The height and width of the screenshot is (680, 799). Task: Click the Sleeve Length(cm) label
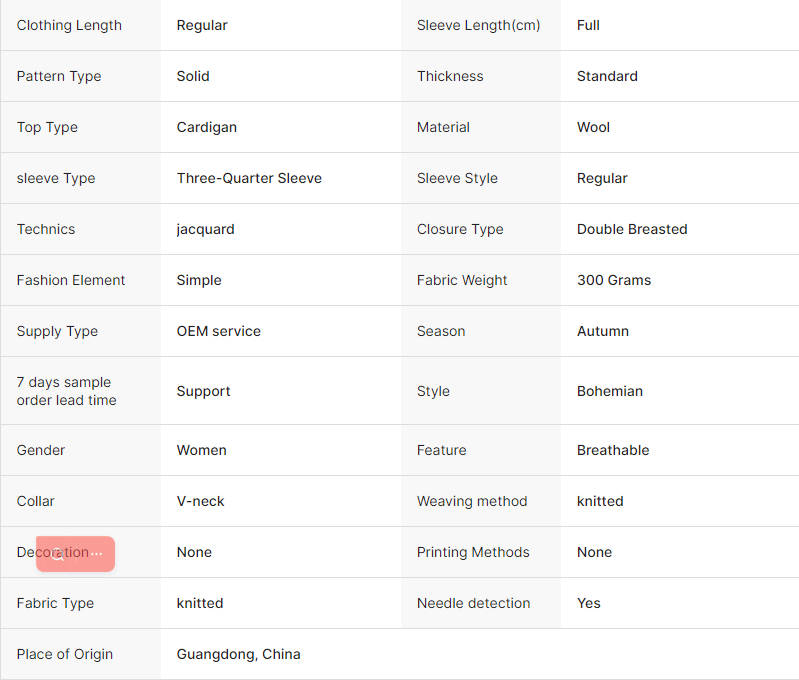pos(478,25)
